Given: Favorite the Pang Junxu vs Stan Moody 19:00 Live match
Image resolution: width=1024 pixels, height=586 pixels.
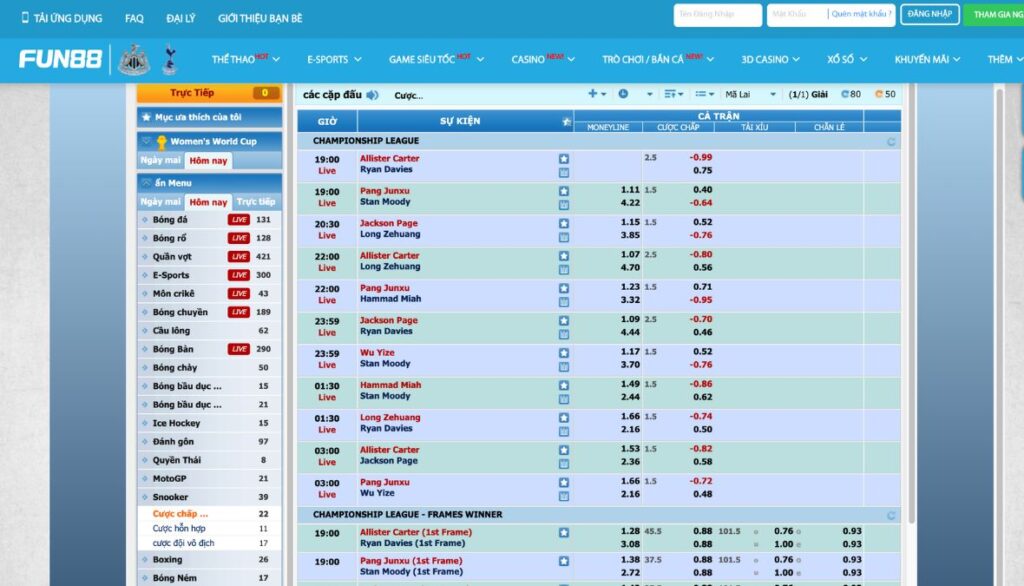Looking at the screenshot, I should (564, 191).
